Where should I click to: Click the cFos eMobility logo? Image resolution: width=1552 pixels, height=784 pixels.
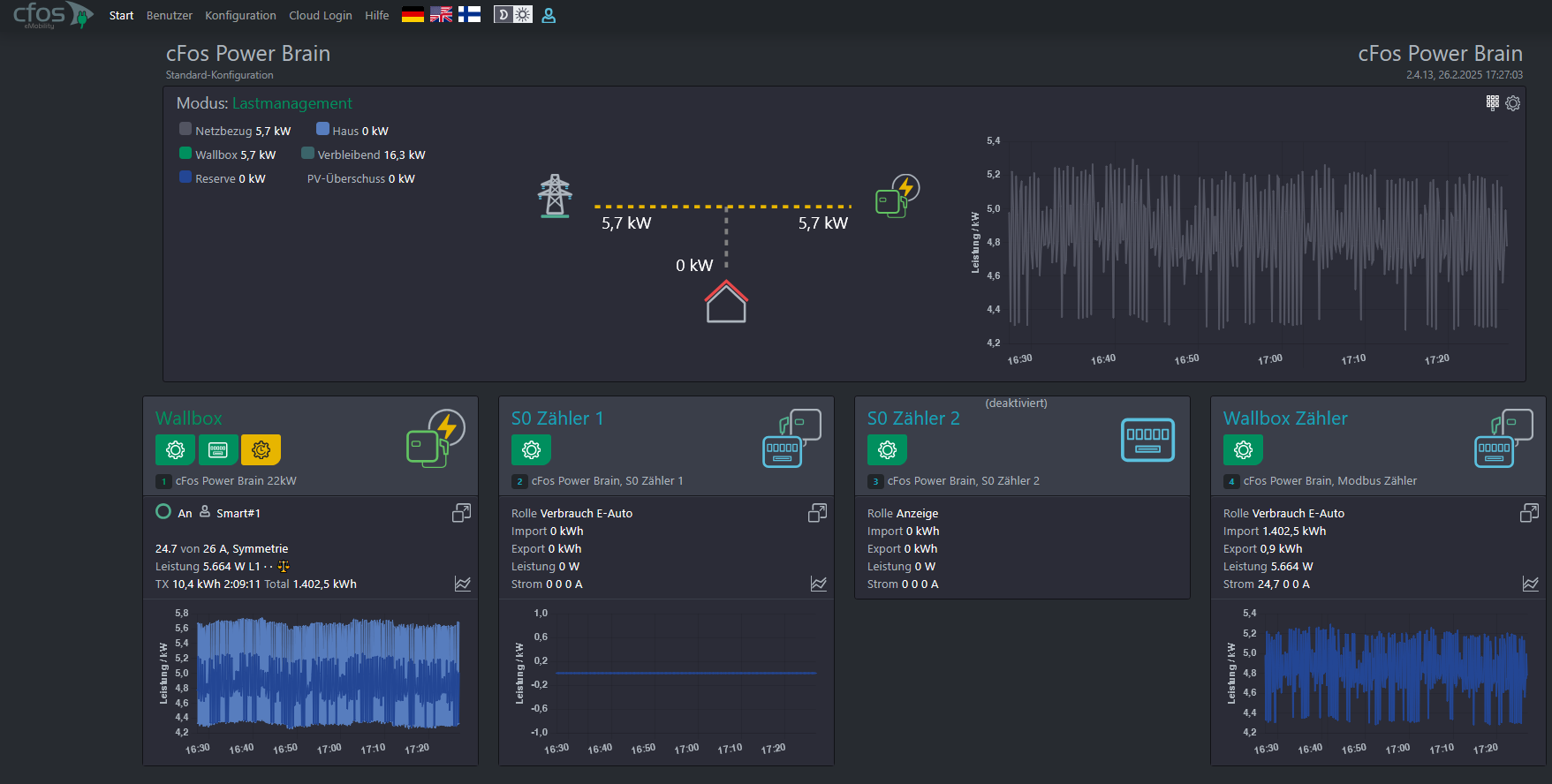53,15
